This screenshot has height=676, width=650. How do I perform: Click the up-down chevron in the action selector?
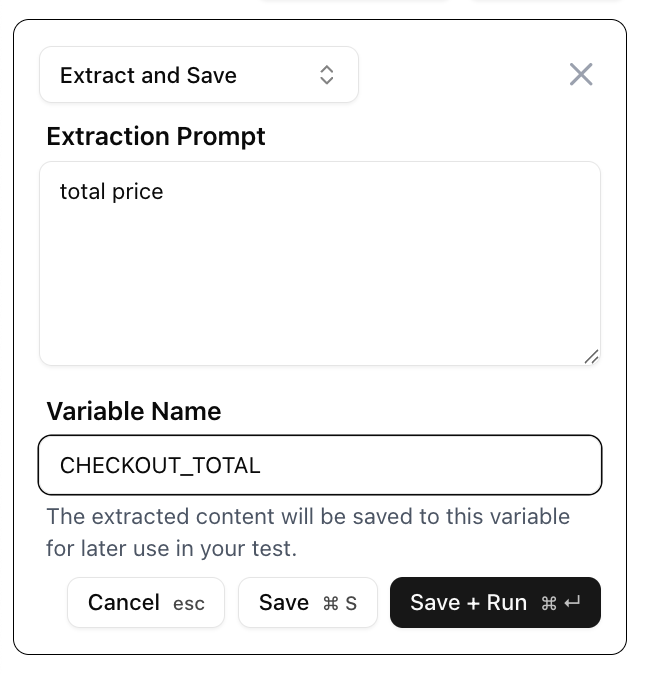click(327, 75)
